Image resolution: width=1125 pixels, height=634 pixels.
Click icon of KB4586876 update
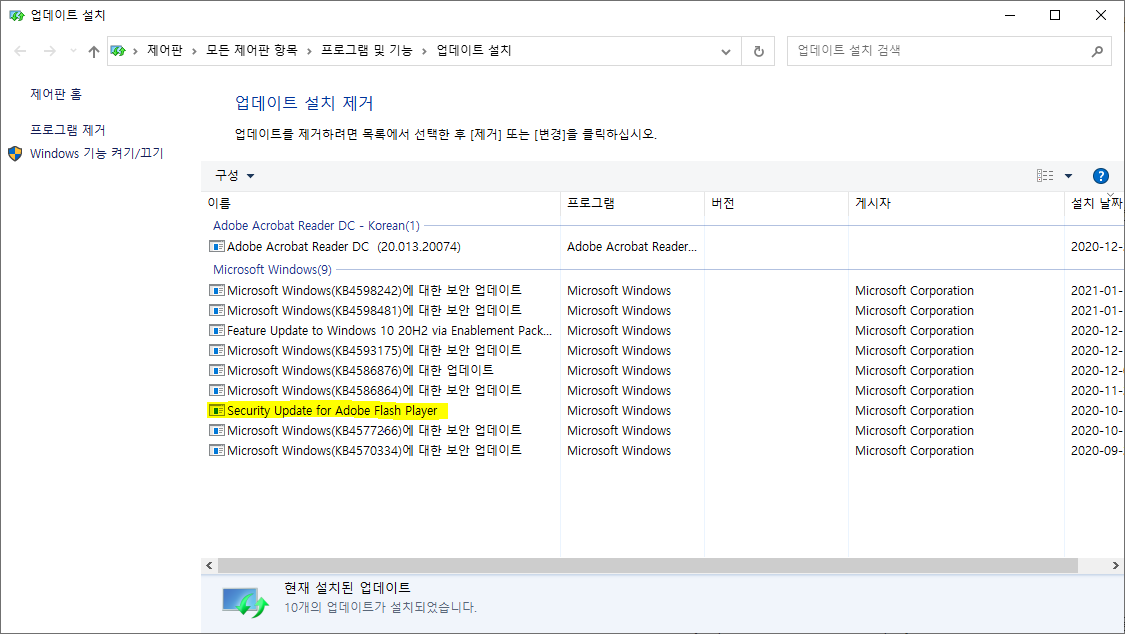pos(216,371)
